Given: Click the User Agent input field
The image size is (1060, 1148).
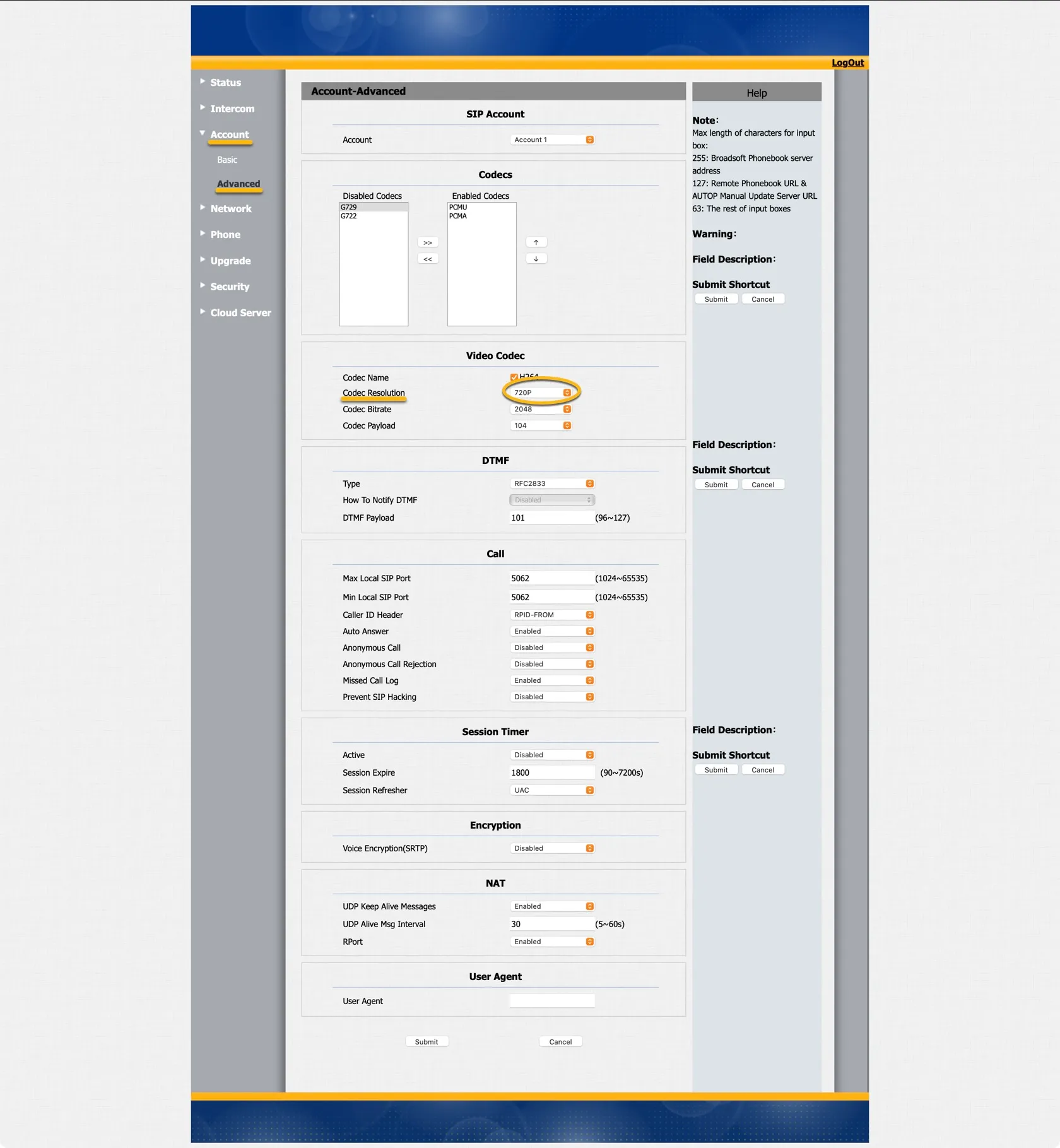Looking at the screenshot, I should (x=551, y=1001).
